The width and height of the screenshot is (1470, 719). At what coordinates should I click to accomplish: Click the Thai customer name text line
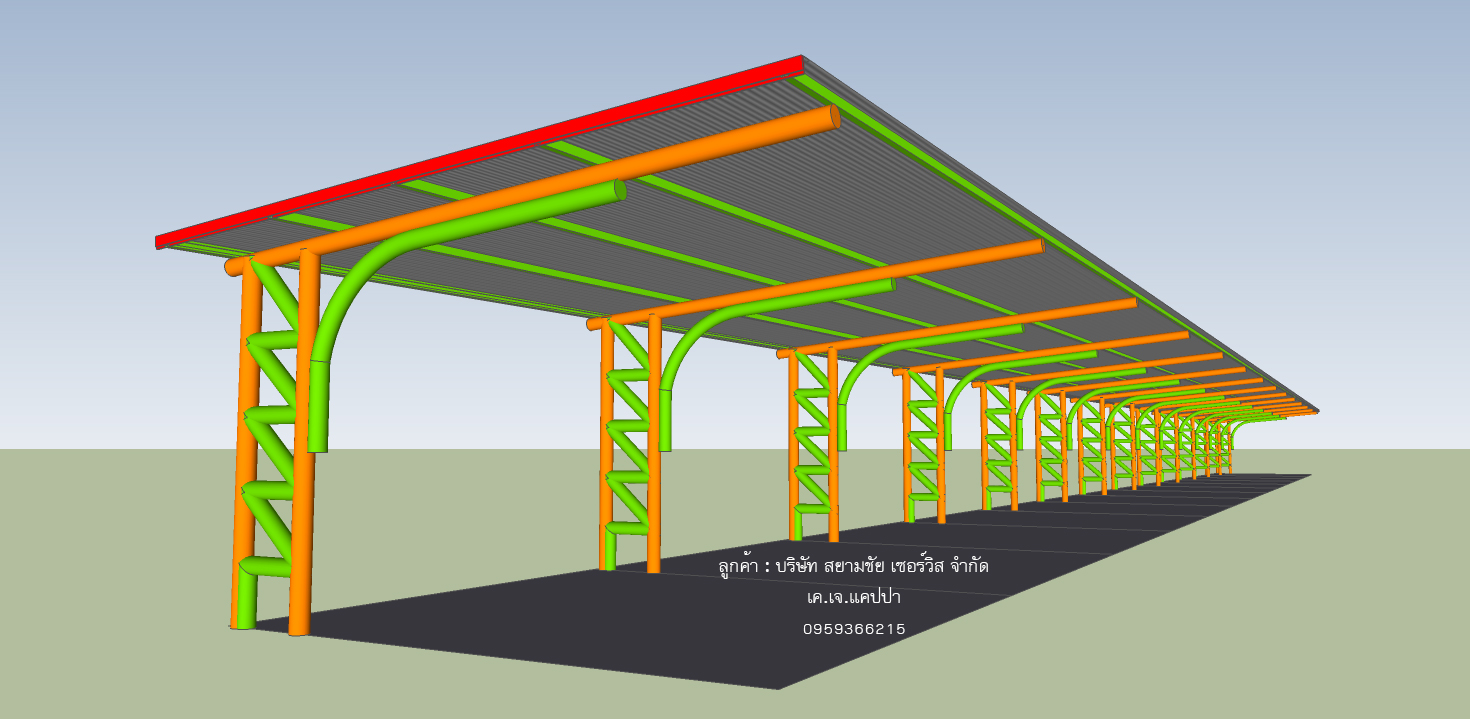(x=853, y=566)
